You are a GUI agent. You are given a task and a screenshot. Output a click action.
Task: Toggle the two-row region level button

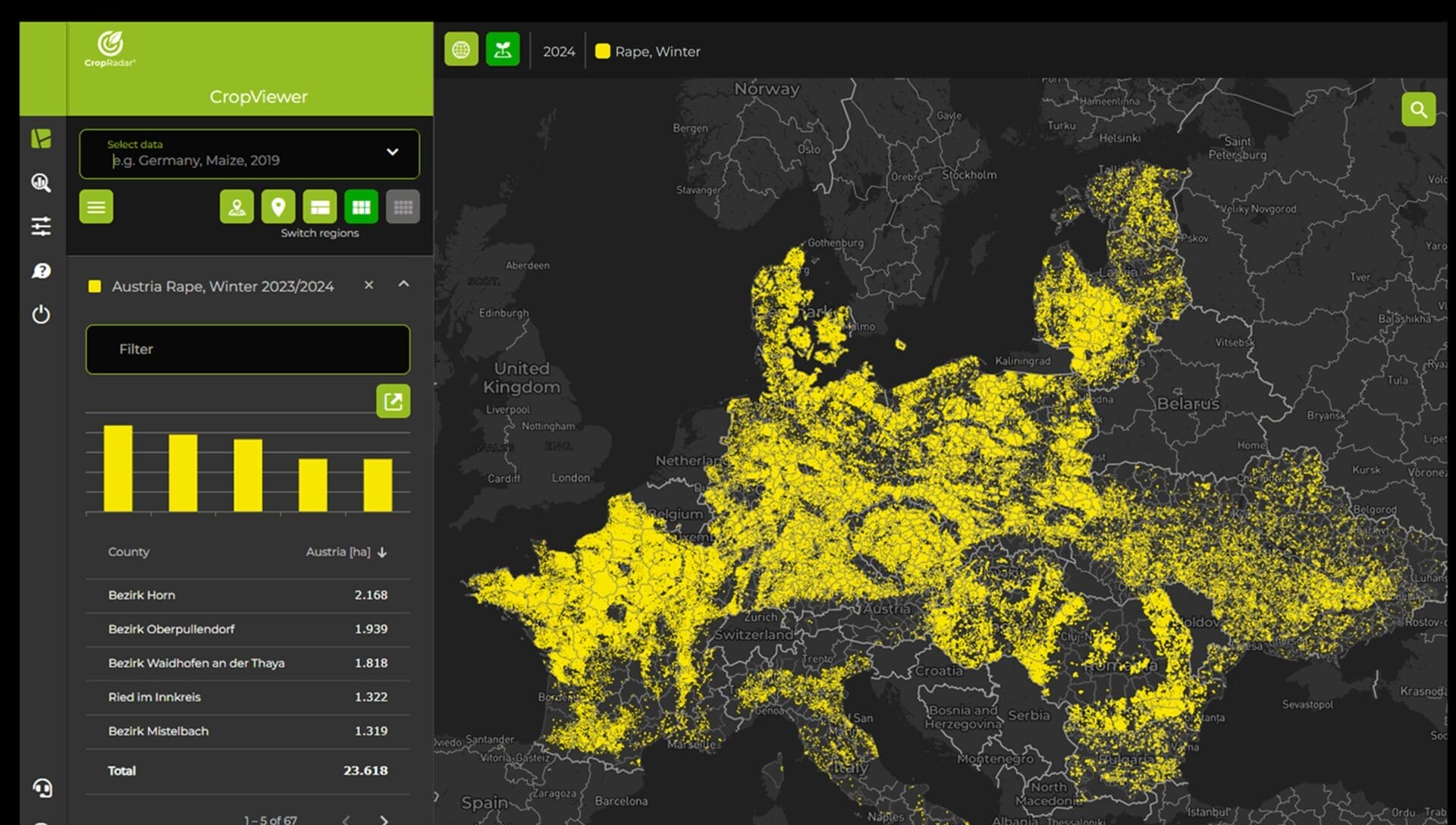tap(320, 207)
